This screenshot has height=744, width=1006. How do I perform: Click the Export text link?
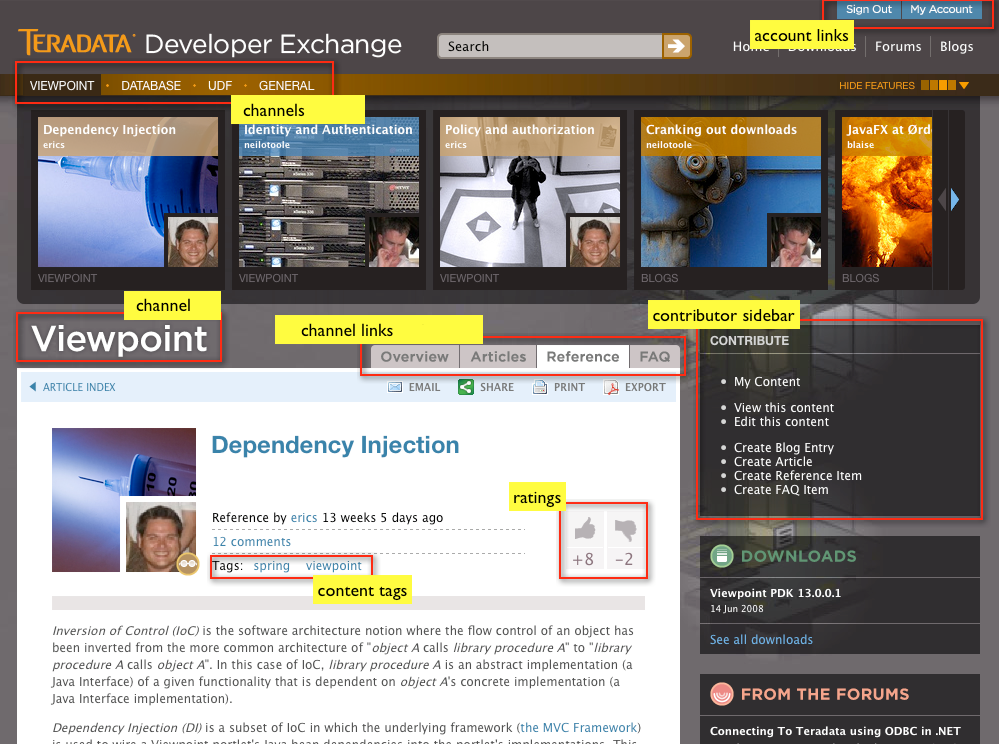(x=645, y=387)
